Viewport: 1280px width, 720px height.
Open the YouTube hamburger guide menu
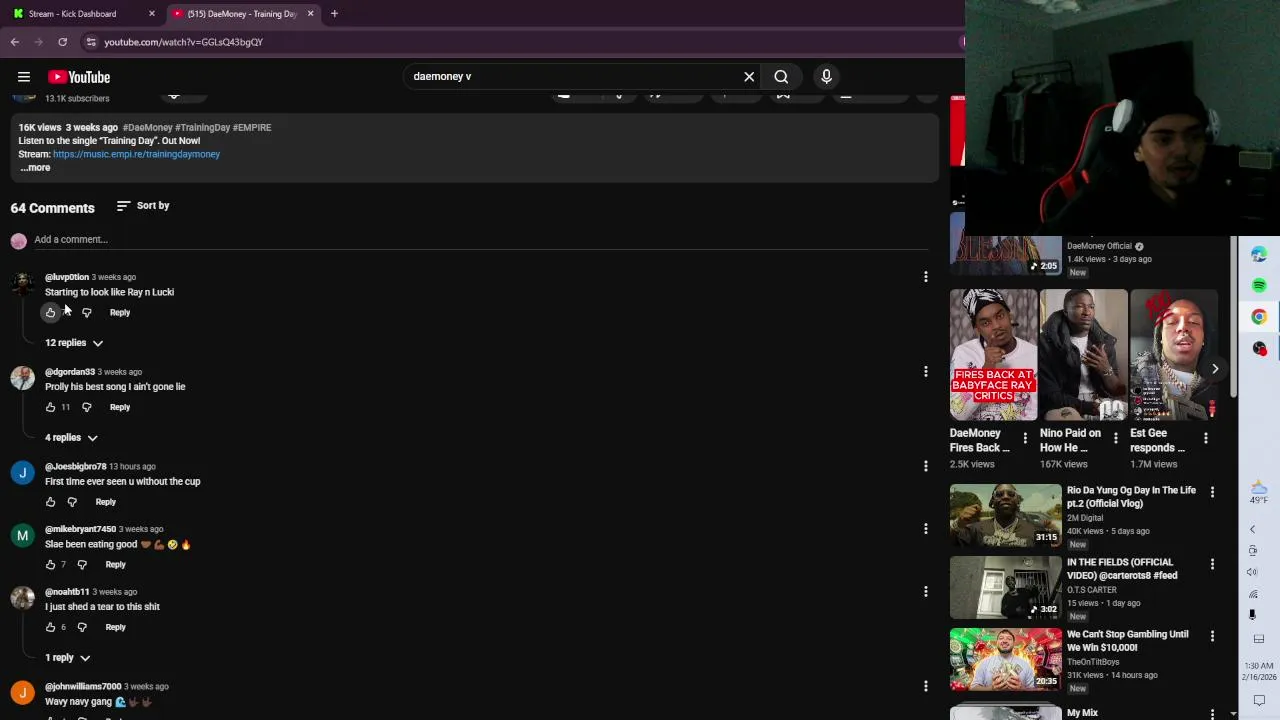click(x=24, y=77)
